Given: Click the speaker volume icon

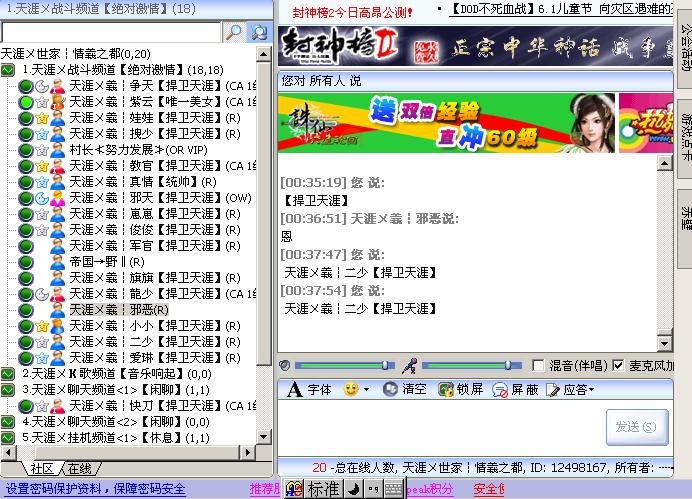Looking at the screenshot, I should pyautogui.click(x=285, y=365).
